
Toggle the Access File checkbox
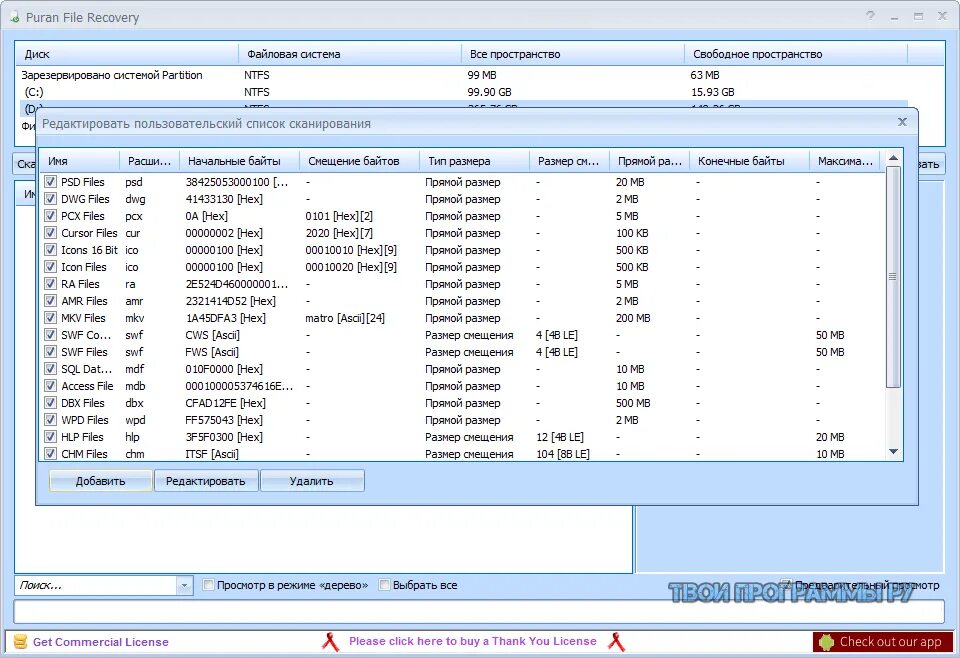click(50, 386)
